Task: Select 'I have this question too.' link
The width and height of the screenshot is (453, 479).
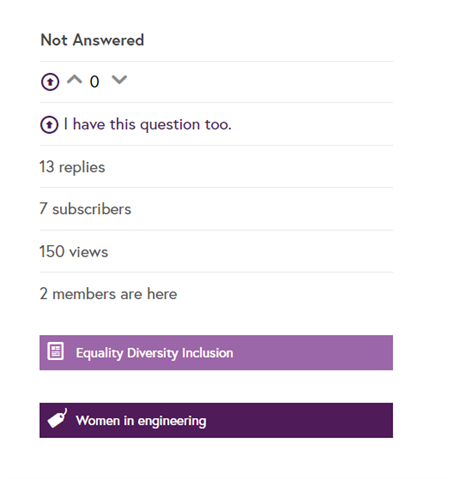Action: coord(147,125)
